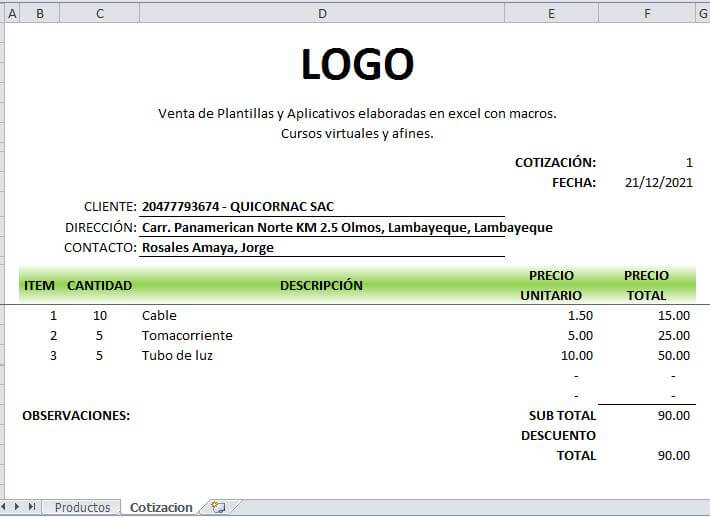Select the contact cell Rosales Amaya, Jorge
Screen dimensions: 710x517
click(x=207, y=247)
